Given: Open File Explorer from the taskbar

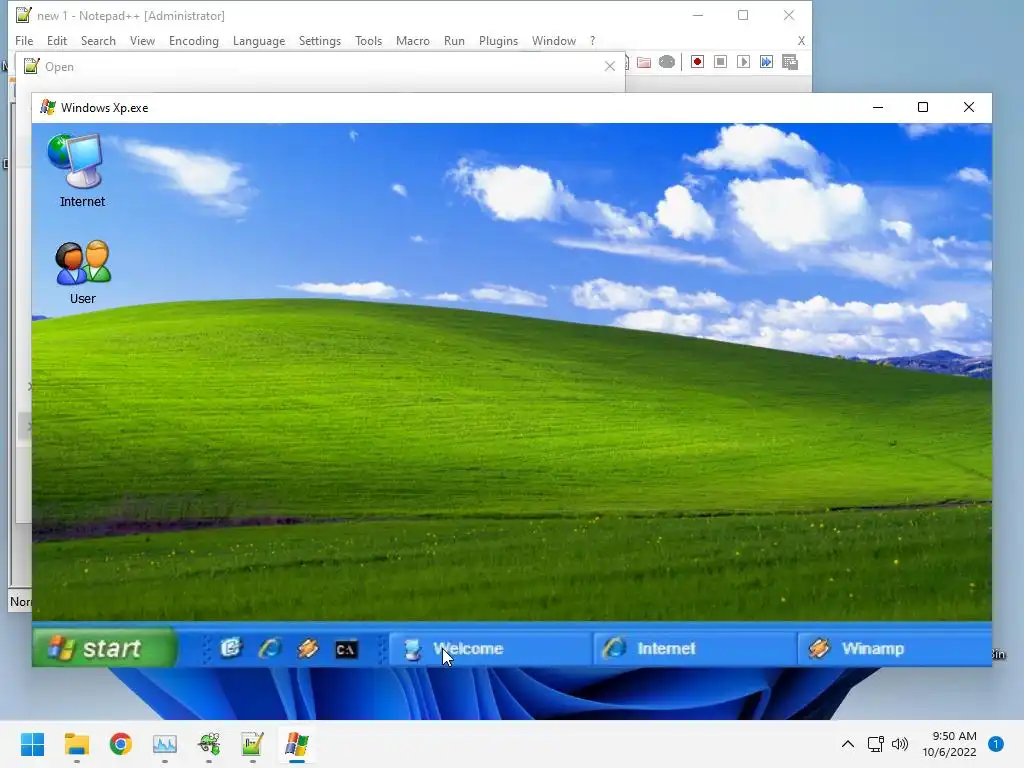Looking at the screenshot, I should point(76,744).
